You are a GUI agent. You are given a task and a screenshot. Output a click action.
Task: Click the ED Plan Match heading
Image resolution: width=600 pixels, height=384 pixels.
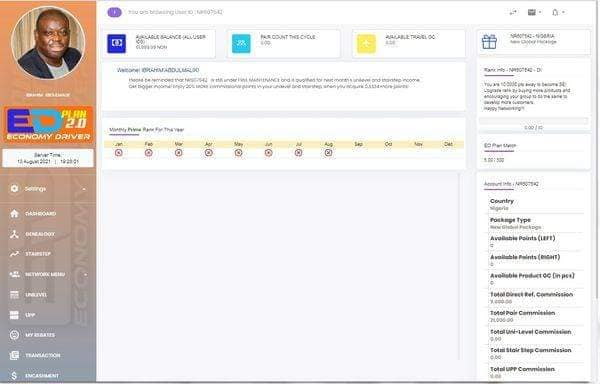(500, 146)
